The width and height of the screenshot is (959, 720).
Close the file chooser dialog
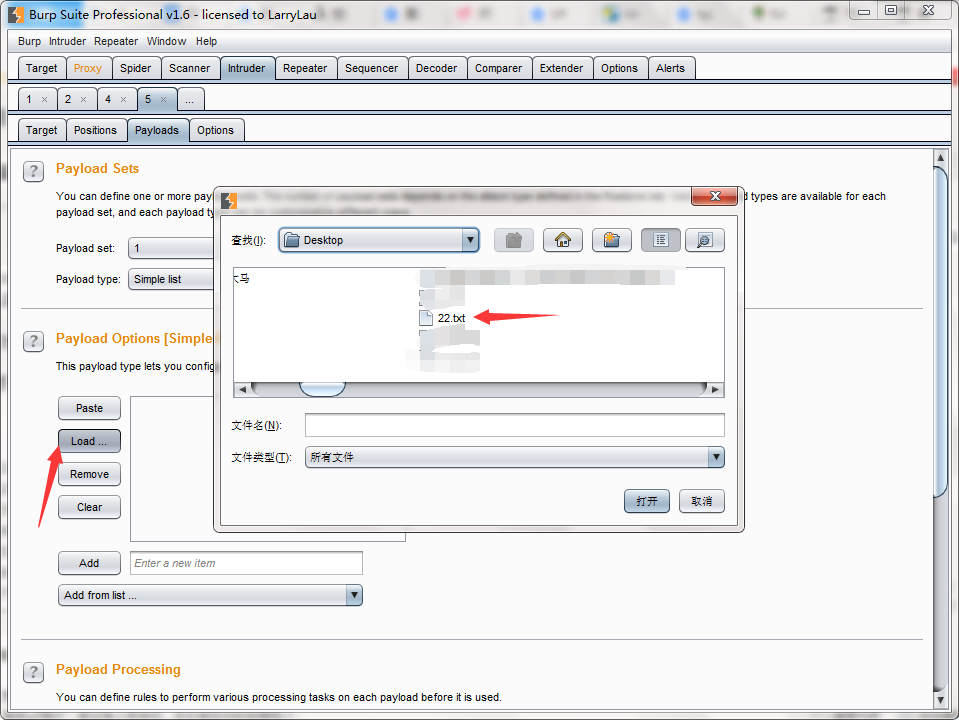tap(714, 196)
